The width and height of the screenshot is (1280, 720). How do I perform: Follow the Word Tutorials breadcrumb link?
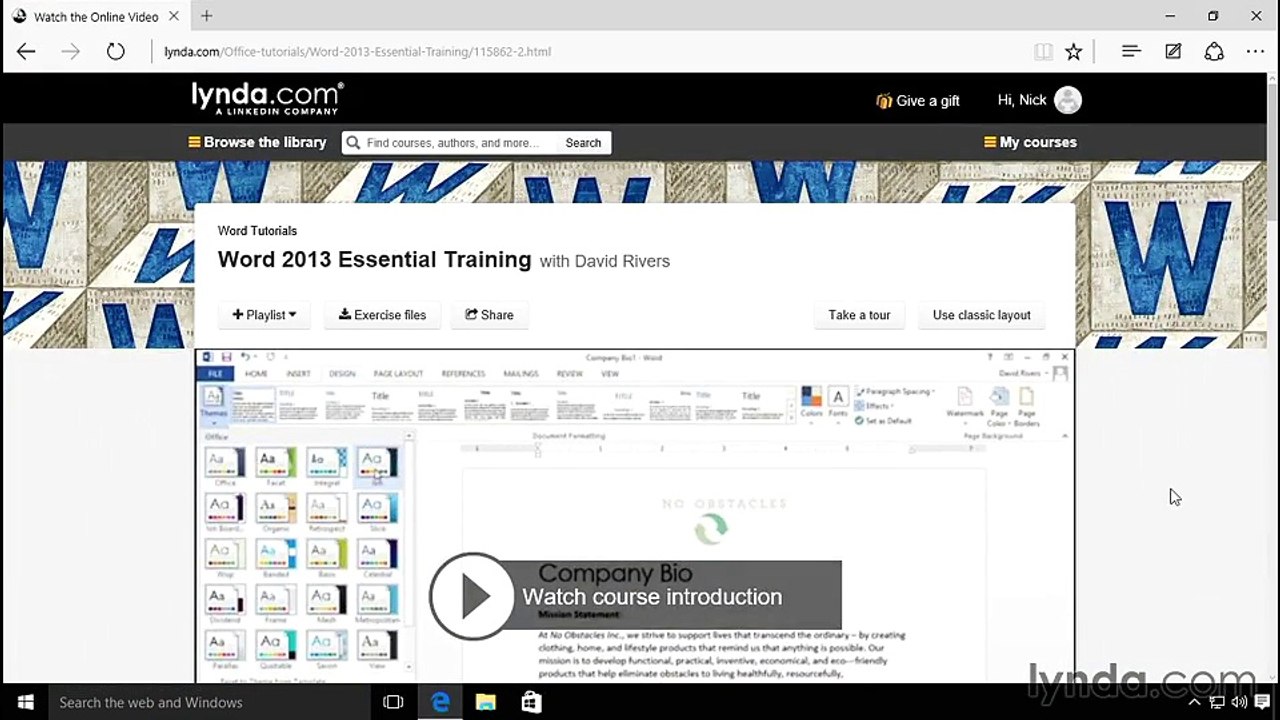257,231
